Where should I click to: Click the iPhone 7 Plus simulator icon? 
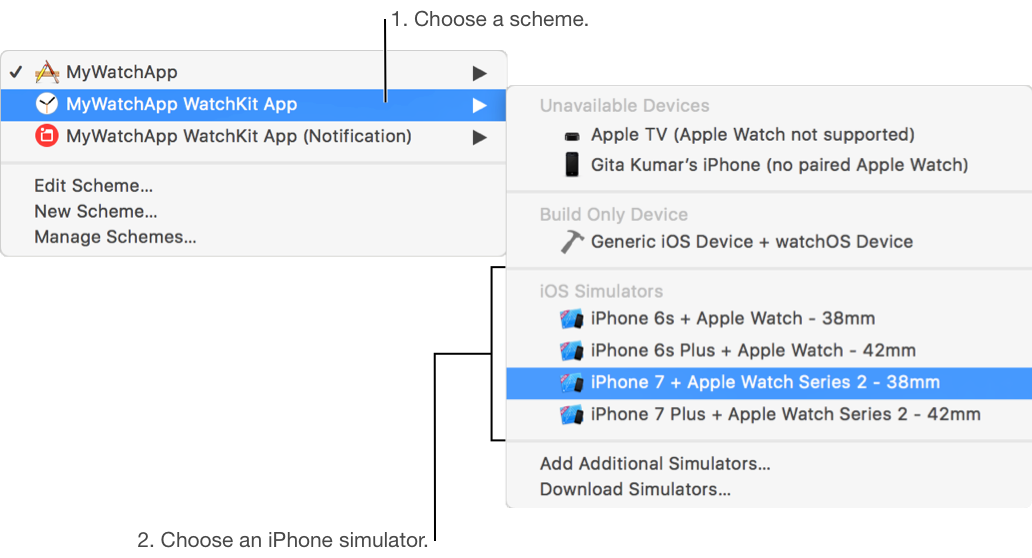point(571,414)
